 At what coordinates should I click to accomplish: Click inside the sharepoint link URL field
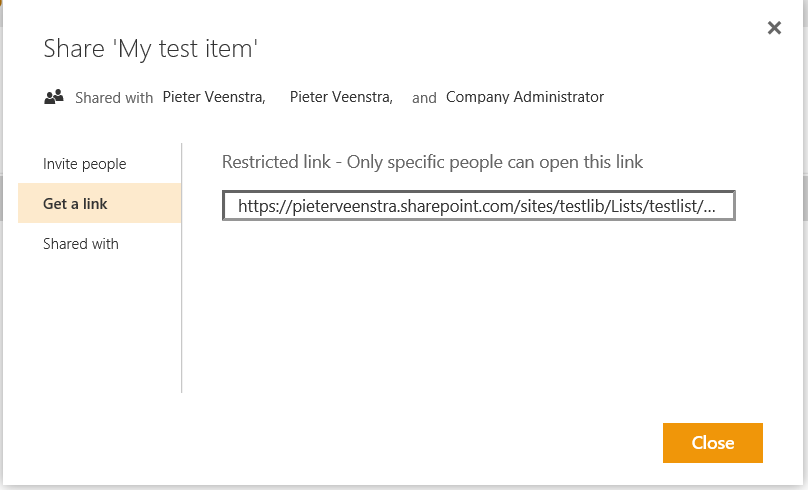(x=479, y=206)
